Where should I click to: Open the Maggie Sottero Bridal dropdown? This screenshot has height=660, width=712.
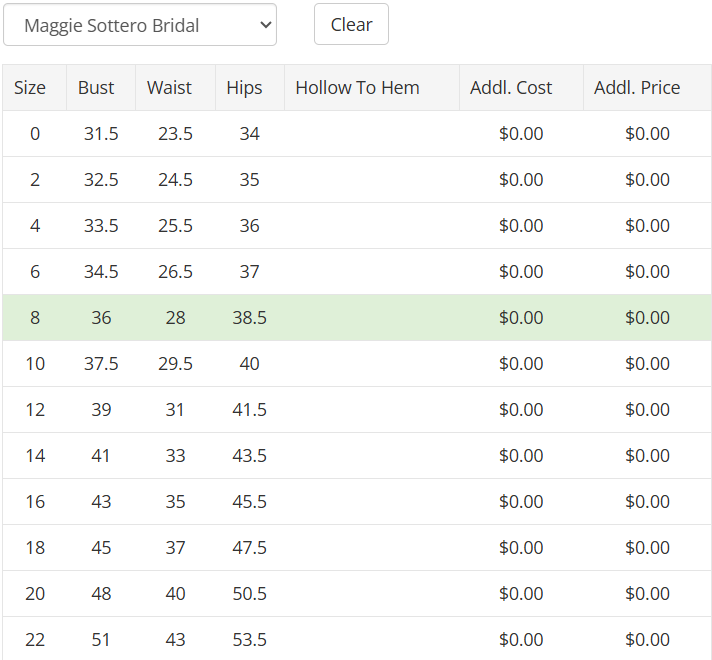click(140, 25)
